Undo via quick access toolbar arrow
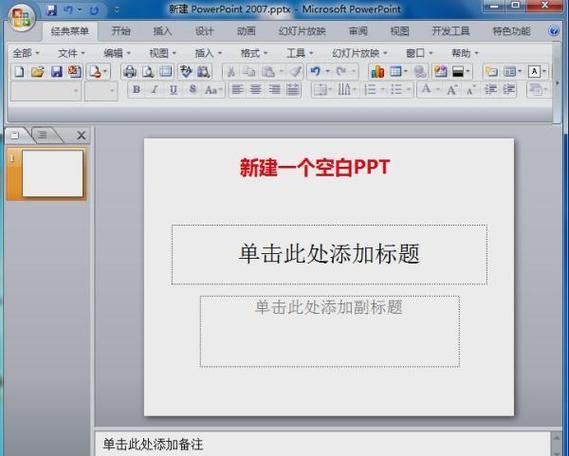 point(69,10)
